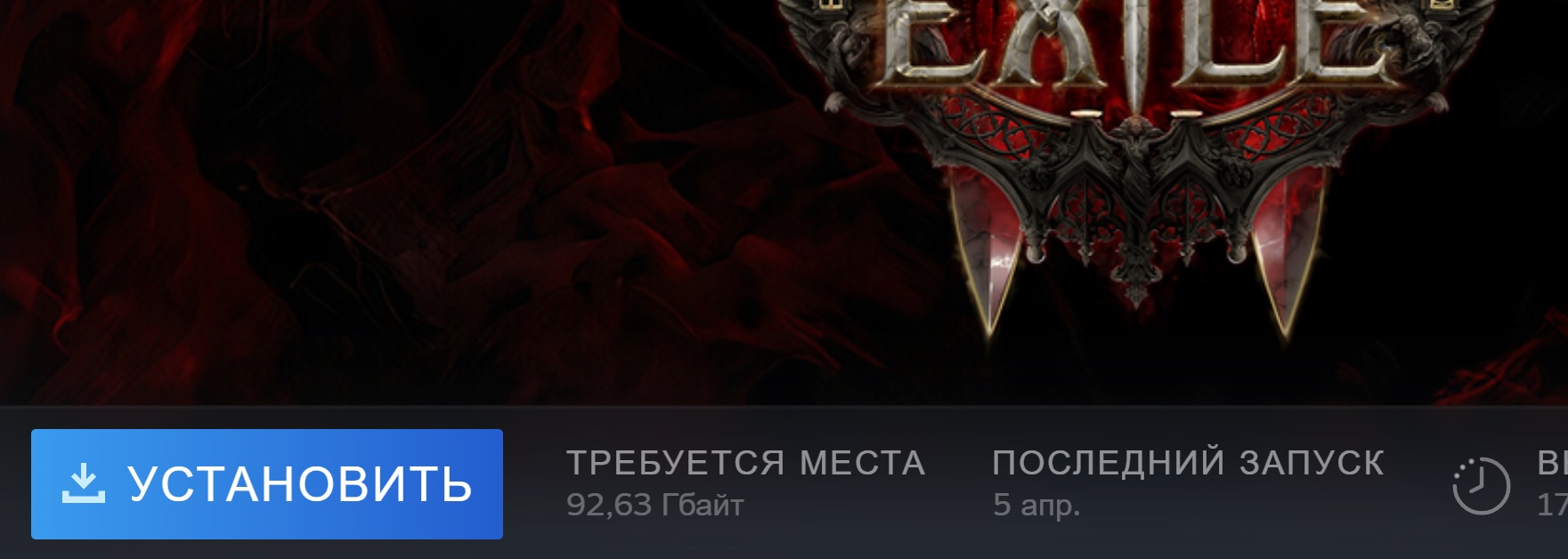Click the right fang of the logo
This screenshot has width=1568, height=559.
pyautogui.click(x=1286, y=258)
